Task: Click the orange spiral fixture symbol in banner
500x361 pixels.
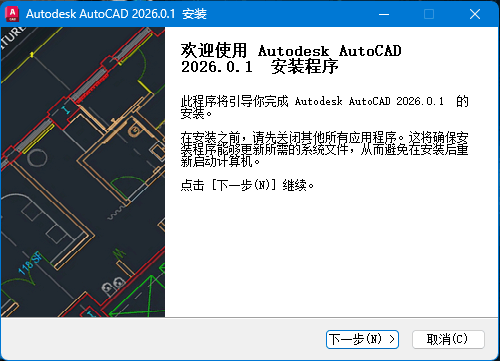Action: [x=135, y=130]
